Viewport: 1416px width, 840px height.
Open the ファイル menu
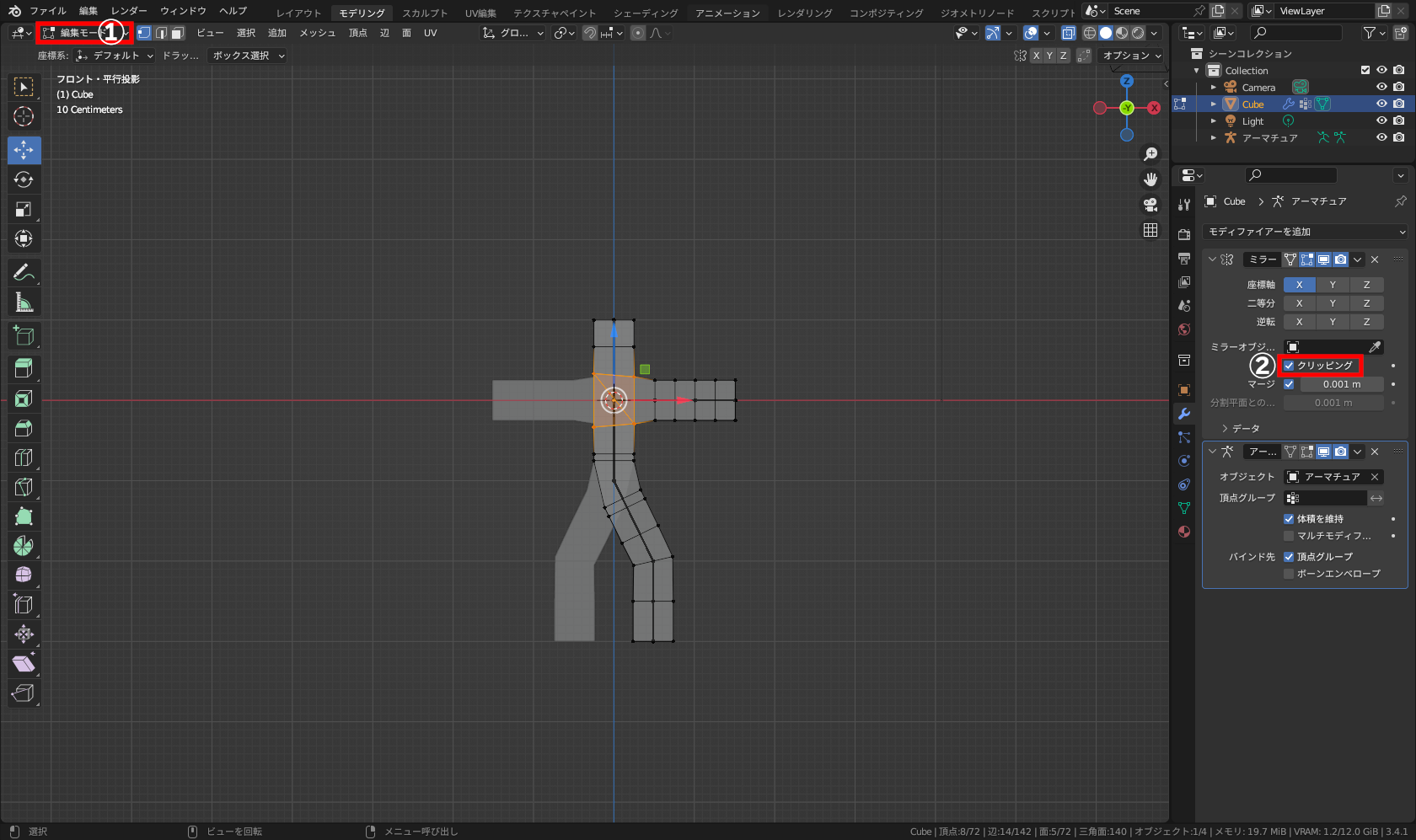(47, 11)
